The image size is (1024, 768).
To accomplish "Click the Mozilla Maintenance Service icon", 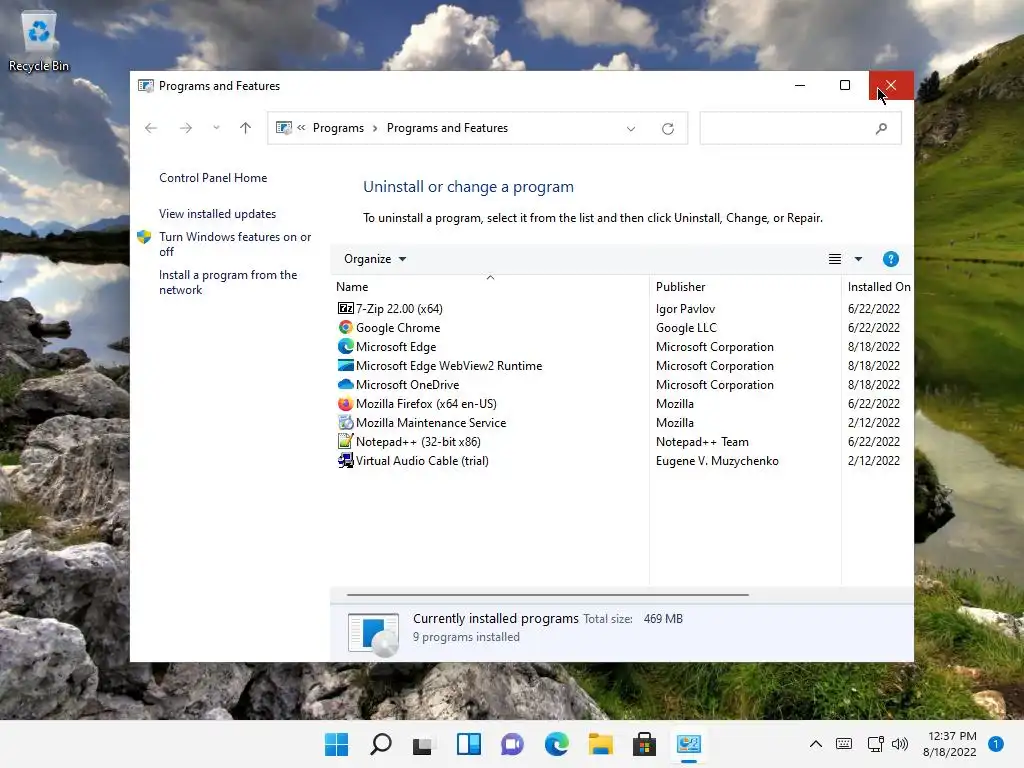I will tap(345, 423).
